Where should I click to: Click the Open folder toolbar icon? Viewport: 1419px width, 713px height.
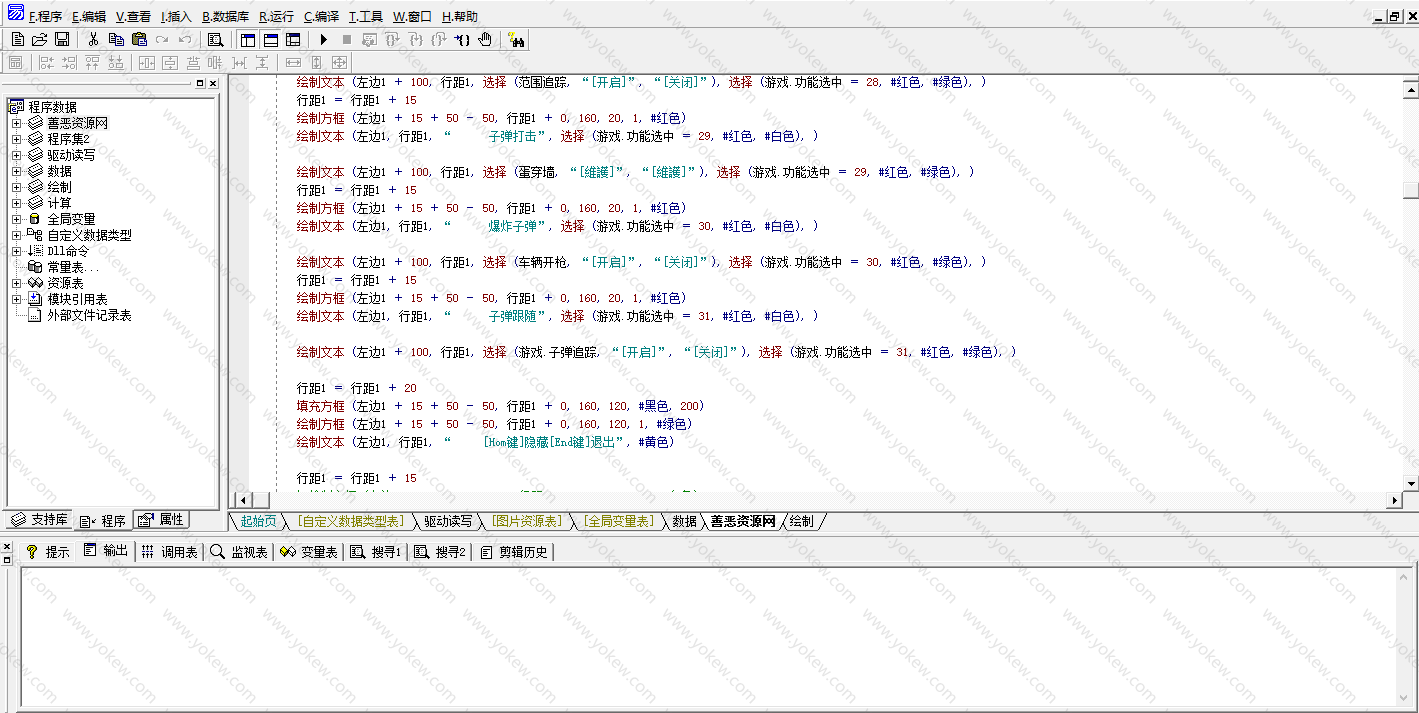(x=40, y=39)
